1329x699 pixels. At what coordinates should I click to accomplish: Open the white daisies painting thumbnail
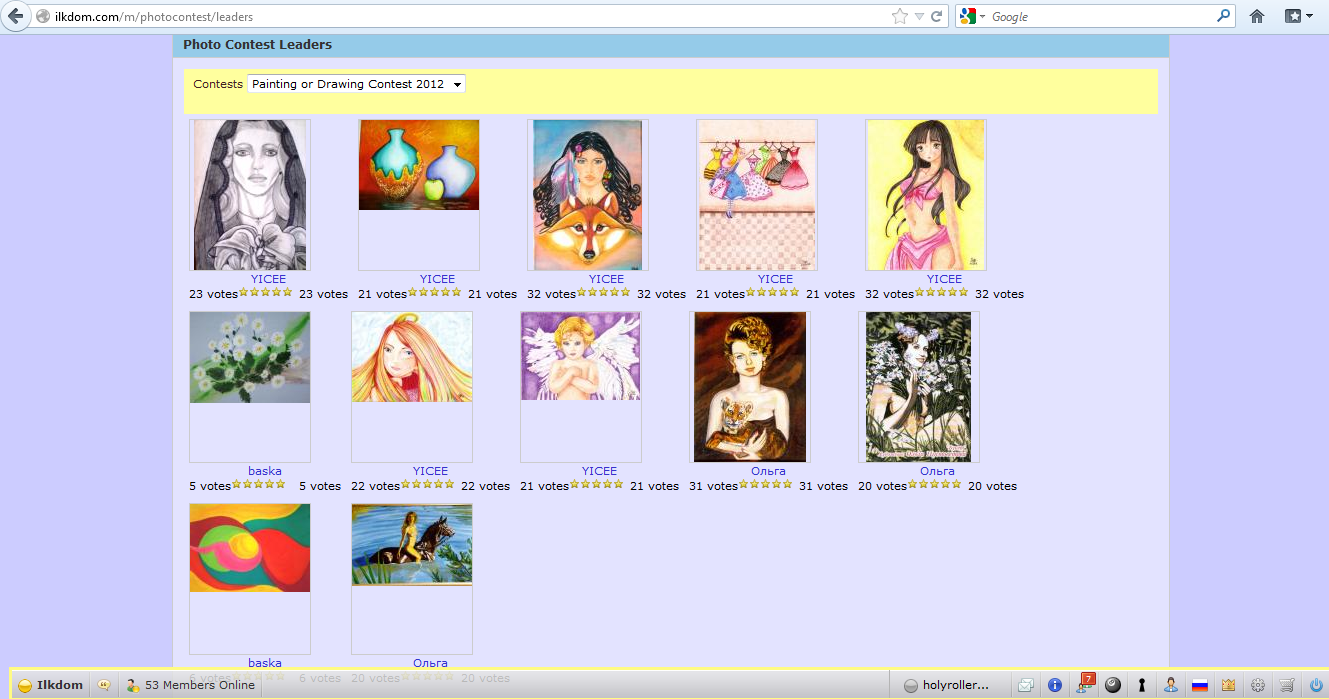pos(250,357)
